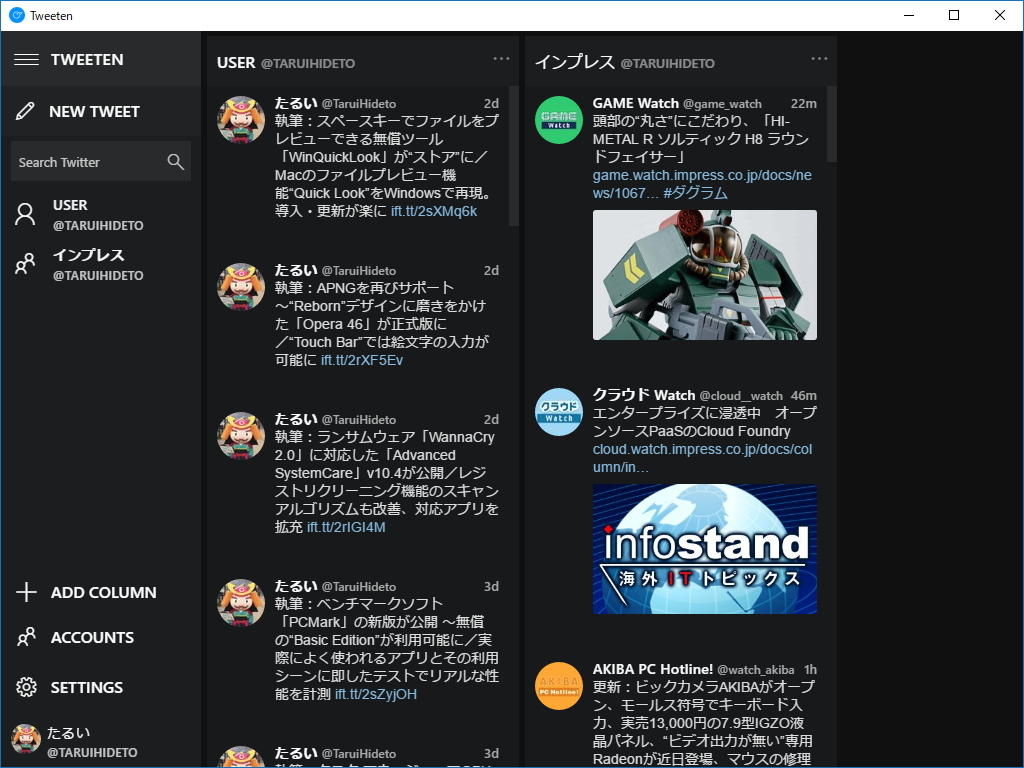Click the search magnifier icon
The width and height of the screenshot is (1024, 768).
[174, 161]
